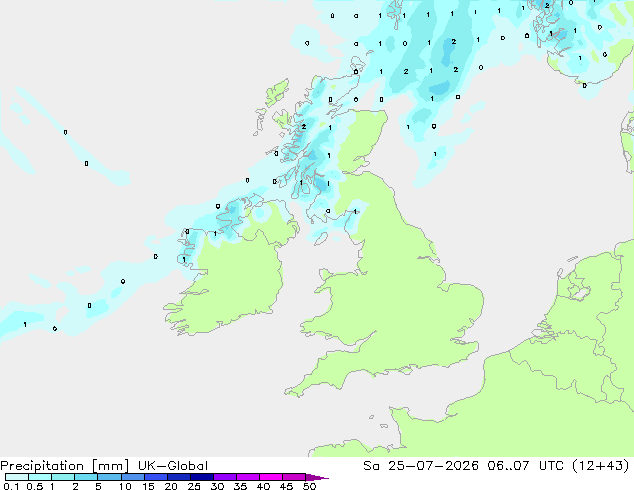The height and width of the screenshot is (490, 634).
Task: Click the legend label '0.1'
Action: coord(11,486)
